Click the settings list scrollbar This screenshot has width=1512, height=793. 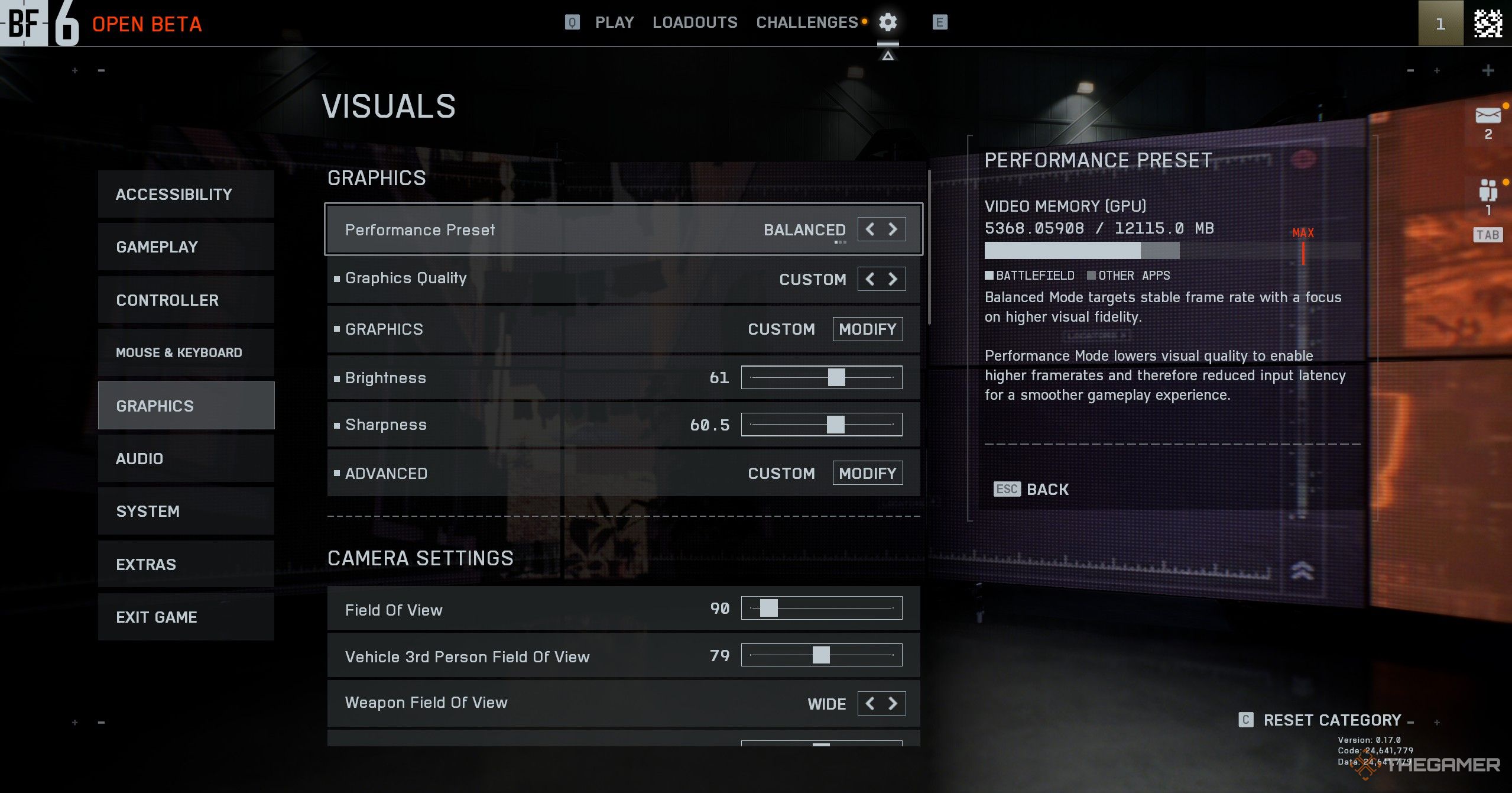click(x=929, y=247)
